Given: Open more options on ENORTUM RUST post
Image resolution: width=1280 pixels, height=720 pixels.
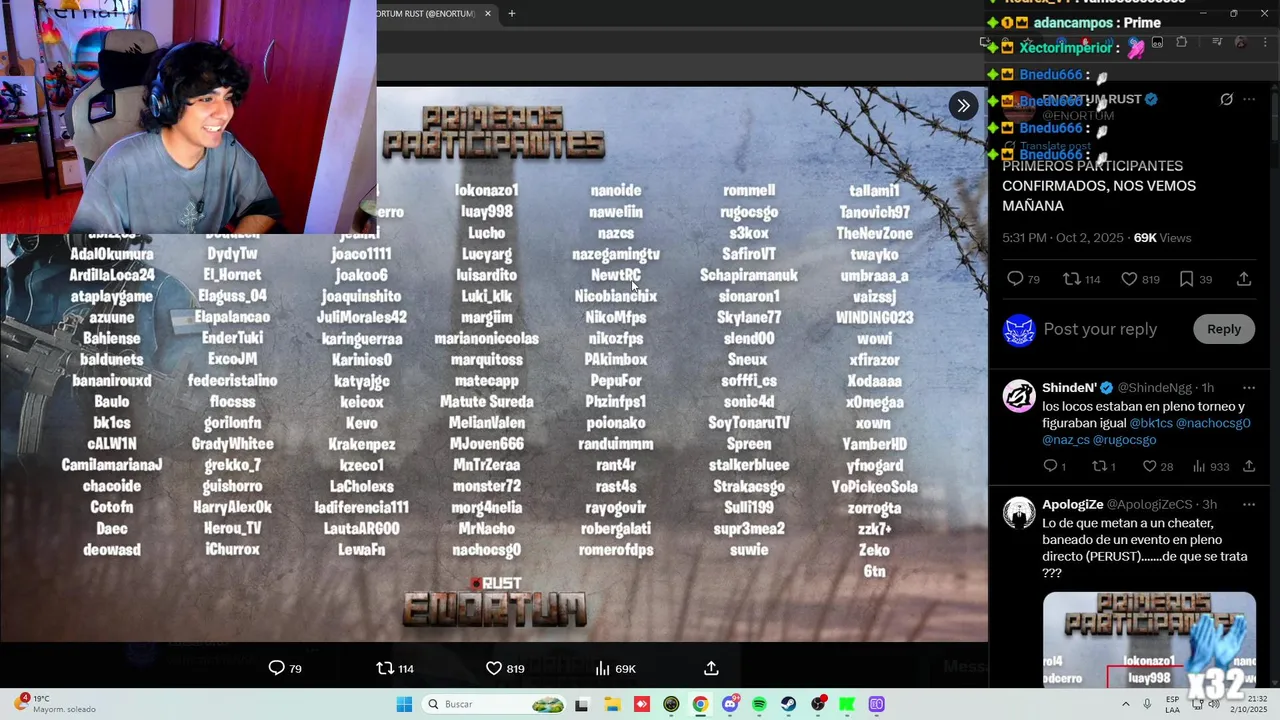Looking at the screenshot, I should [1249, 99].
